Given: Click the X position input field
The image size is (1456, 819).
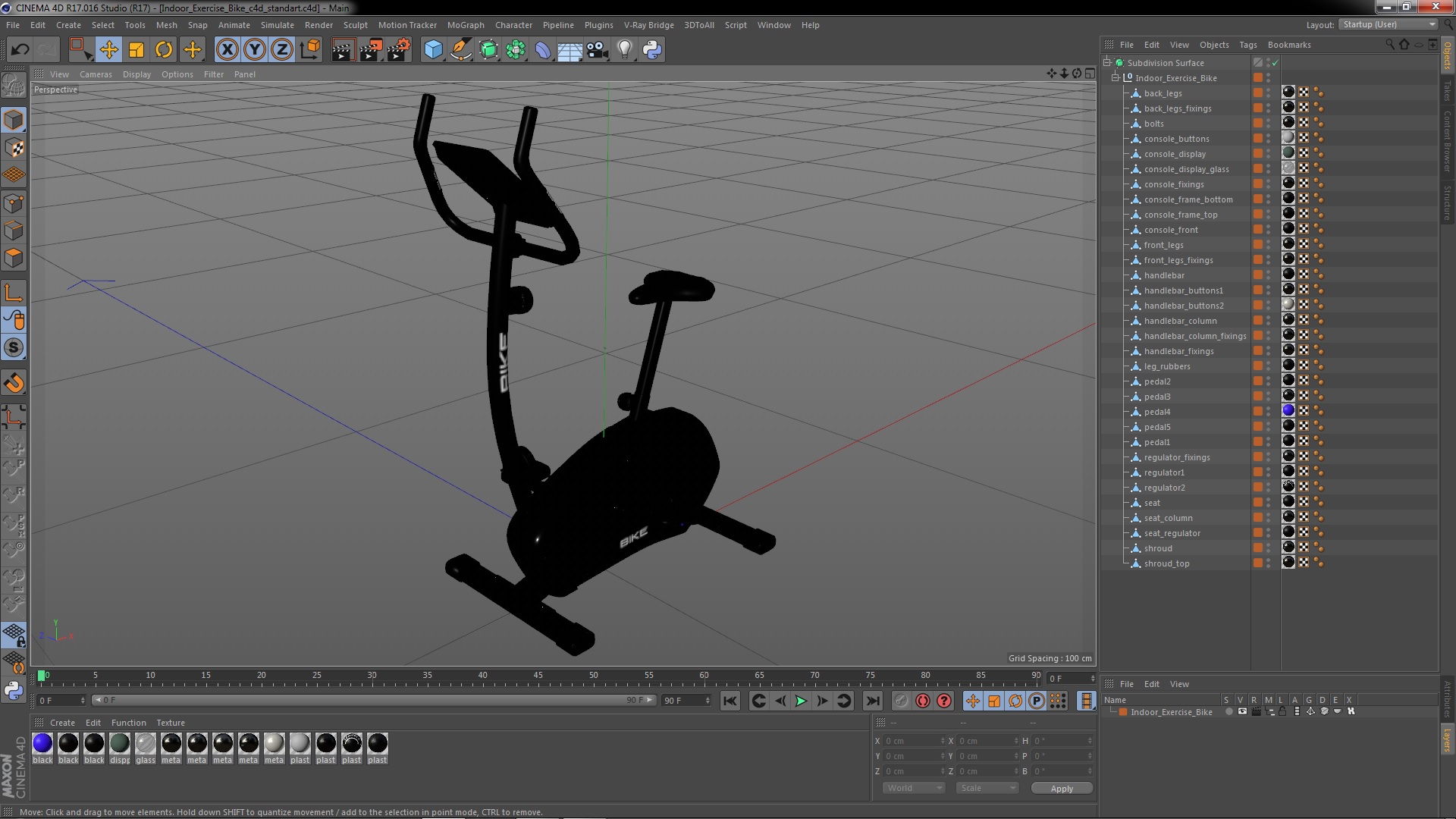Looking at the screenshot, I should (x=914, y=741).
